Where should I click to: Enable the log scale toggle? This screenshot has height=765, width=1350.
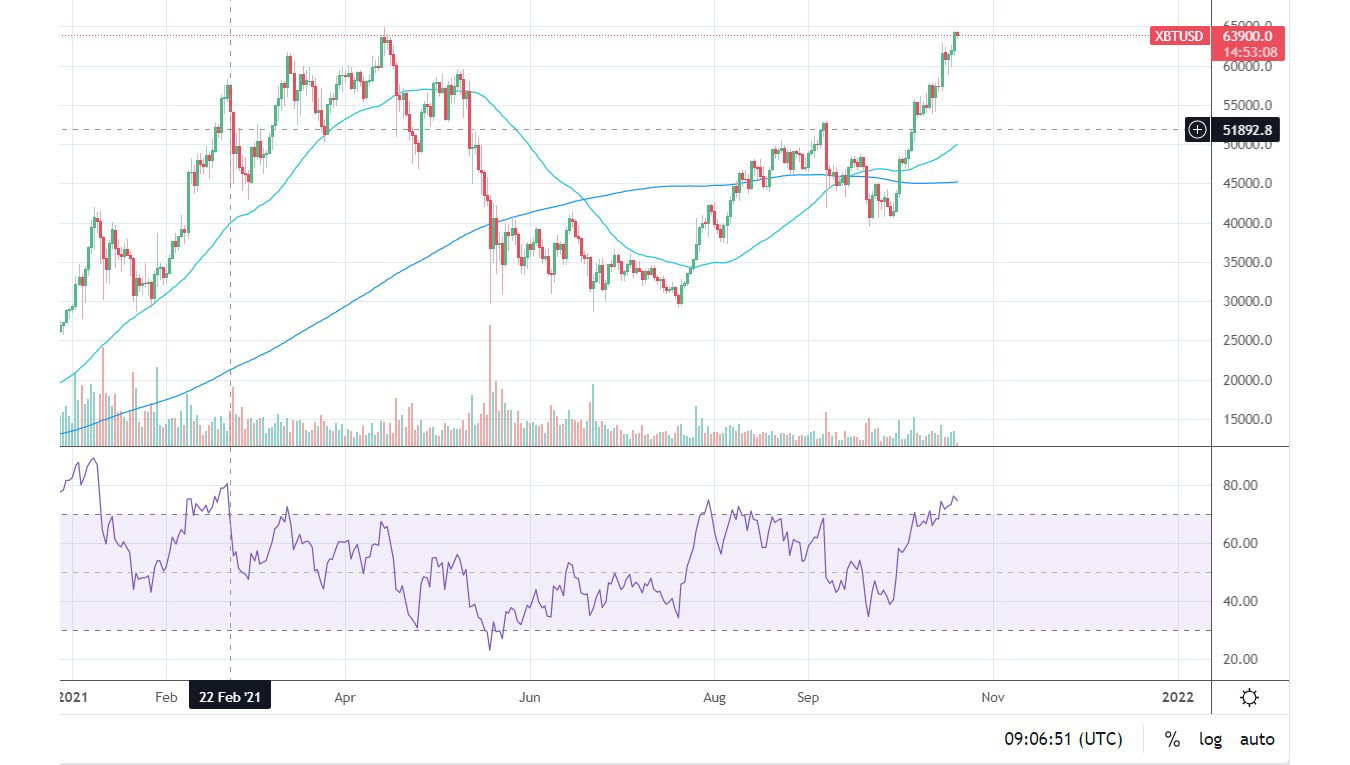pos(1211,739)
